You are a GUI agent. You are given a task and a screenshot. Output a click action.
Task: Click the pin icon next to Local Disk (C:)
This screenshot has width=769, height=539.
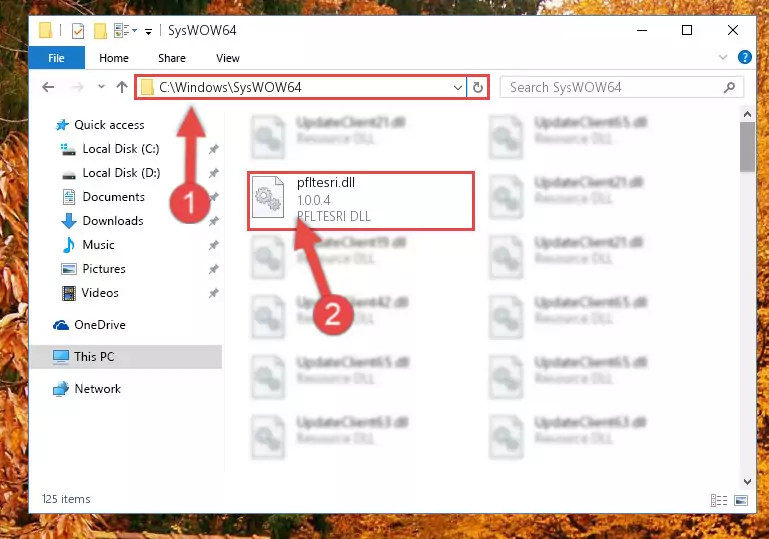[x=213, y=149]
